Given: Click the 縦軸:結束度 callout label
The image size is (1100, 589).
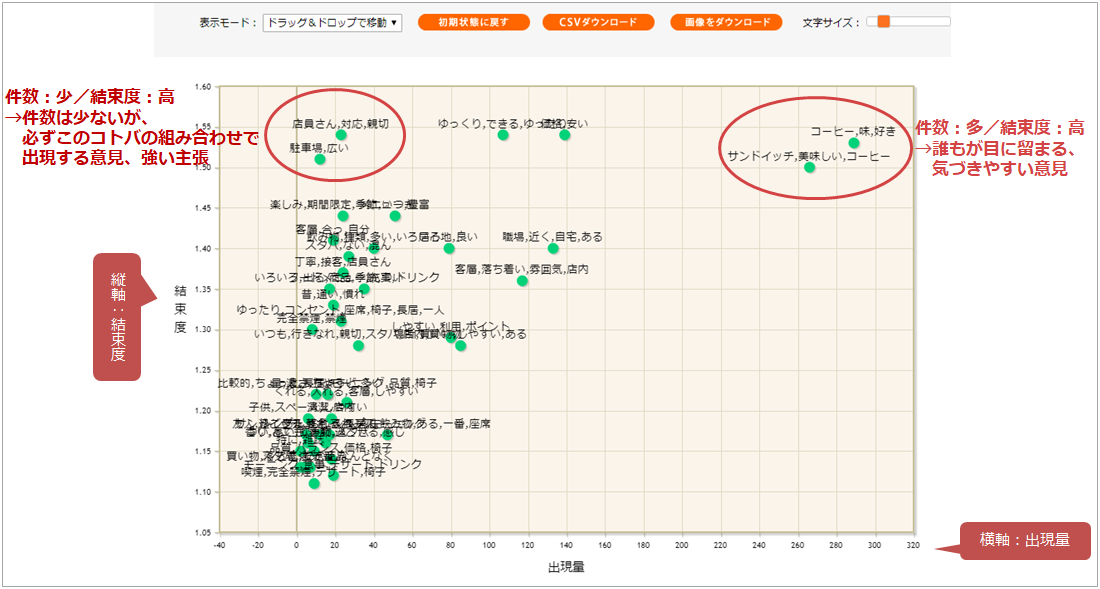Looking at the screenshot, I should pos(117,317).
